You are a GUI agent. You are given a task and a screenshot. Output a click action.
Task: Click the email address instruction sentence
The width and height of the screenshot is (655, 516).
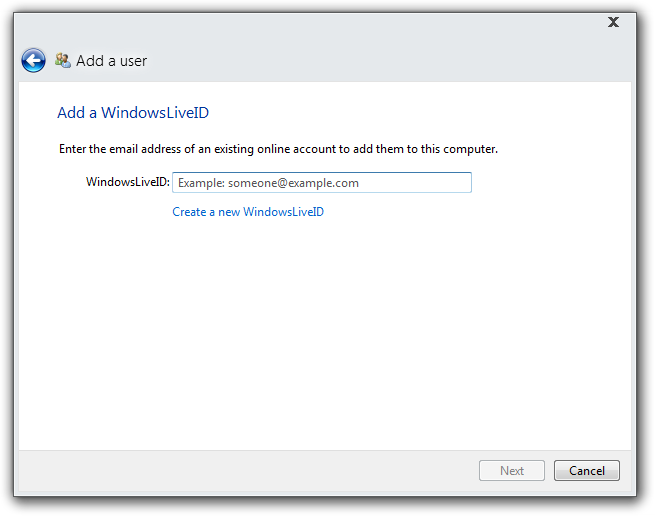click(278, 149)
